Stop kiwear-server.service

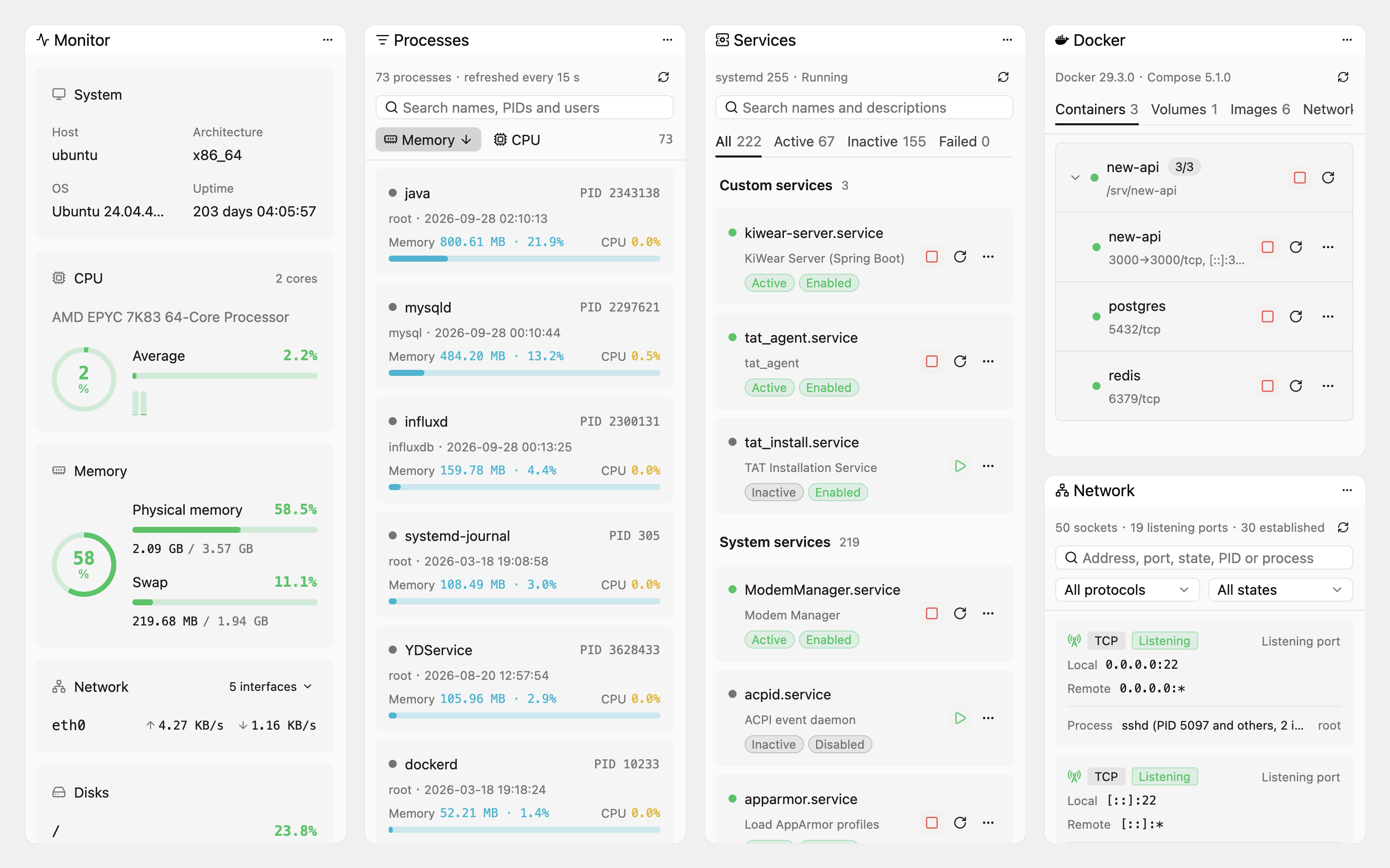click(932, 257)
